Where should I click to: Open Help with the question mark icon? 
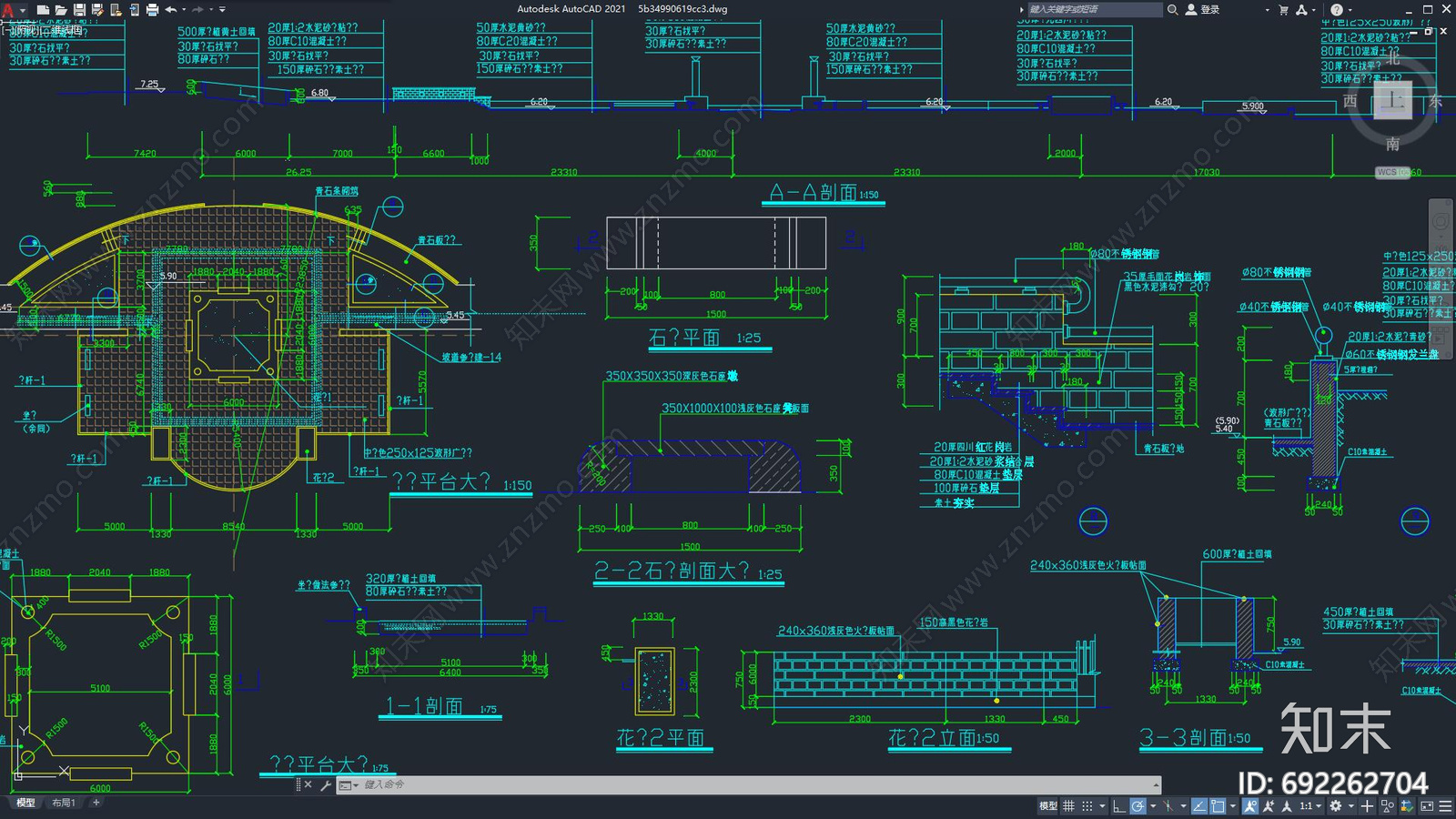[1337, 10]
